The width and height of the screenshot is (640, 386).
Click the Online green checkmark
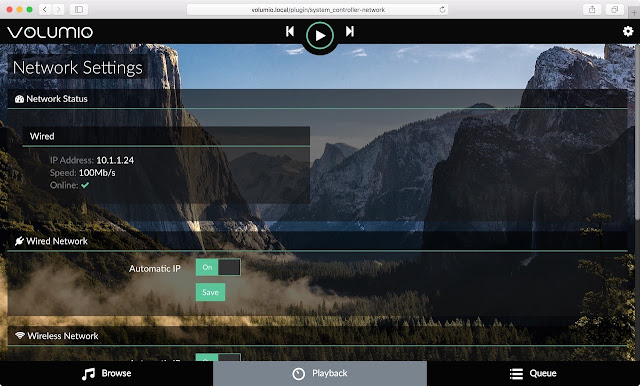pyautogui.click(x=85, y=185)
